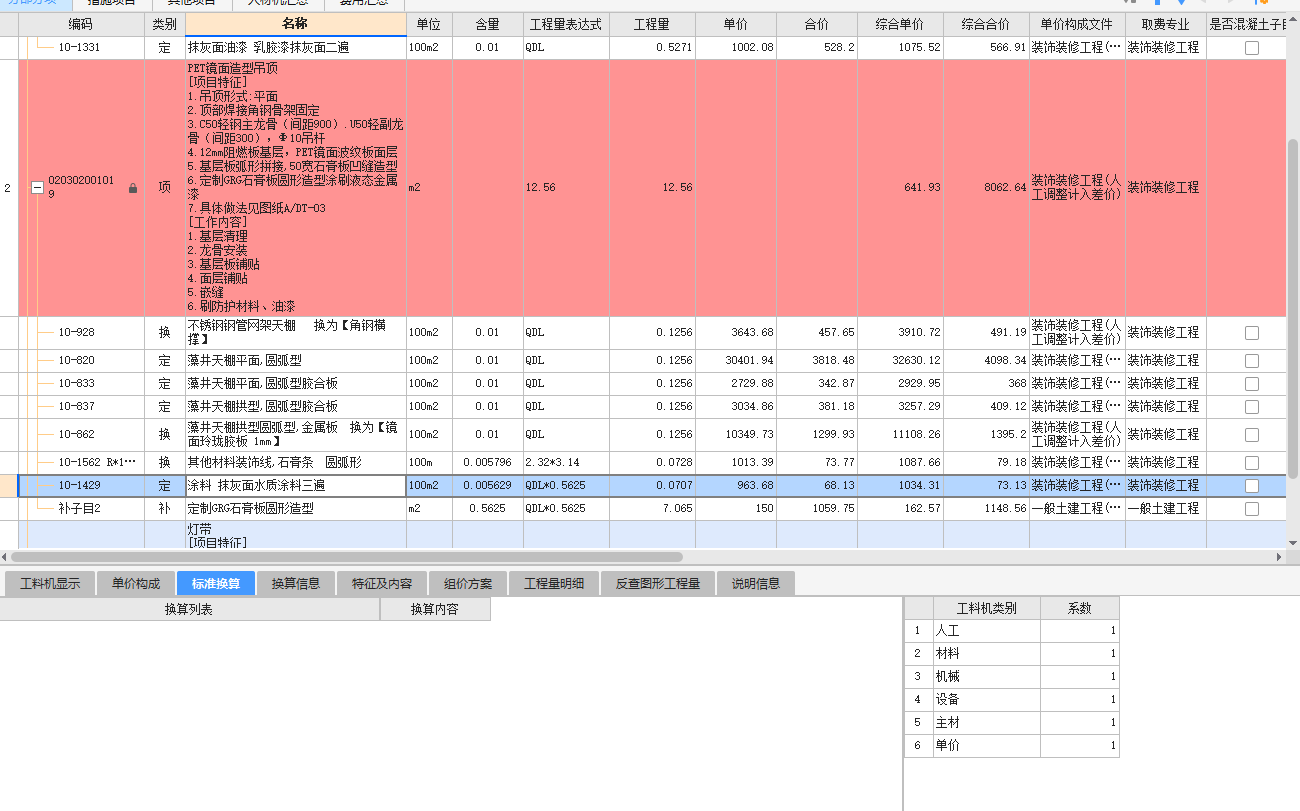This screenshot has height=811, width=1300.
Task: Click the 工料机类别 header in coefficient table
Action: click(986, 608)
